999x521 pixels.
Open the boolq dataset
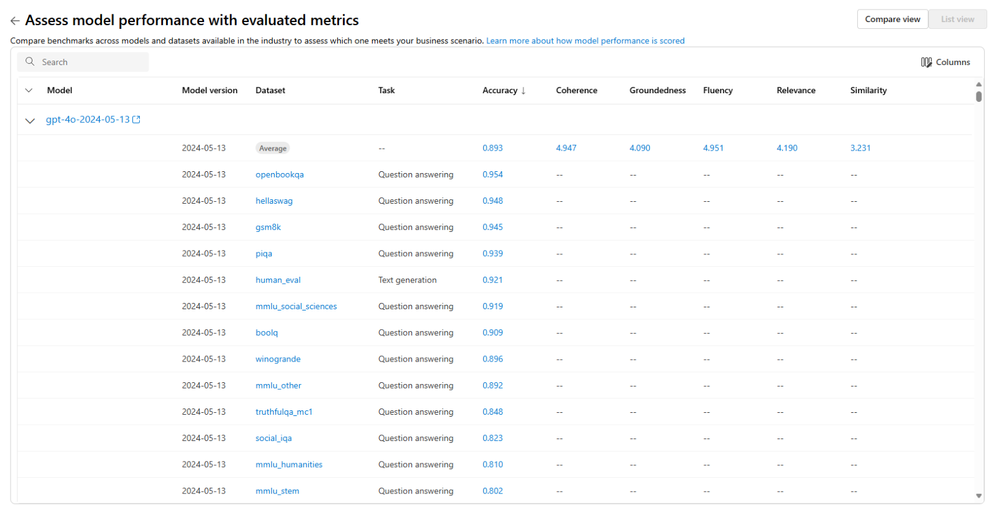click(x=267, y=333)
